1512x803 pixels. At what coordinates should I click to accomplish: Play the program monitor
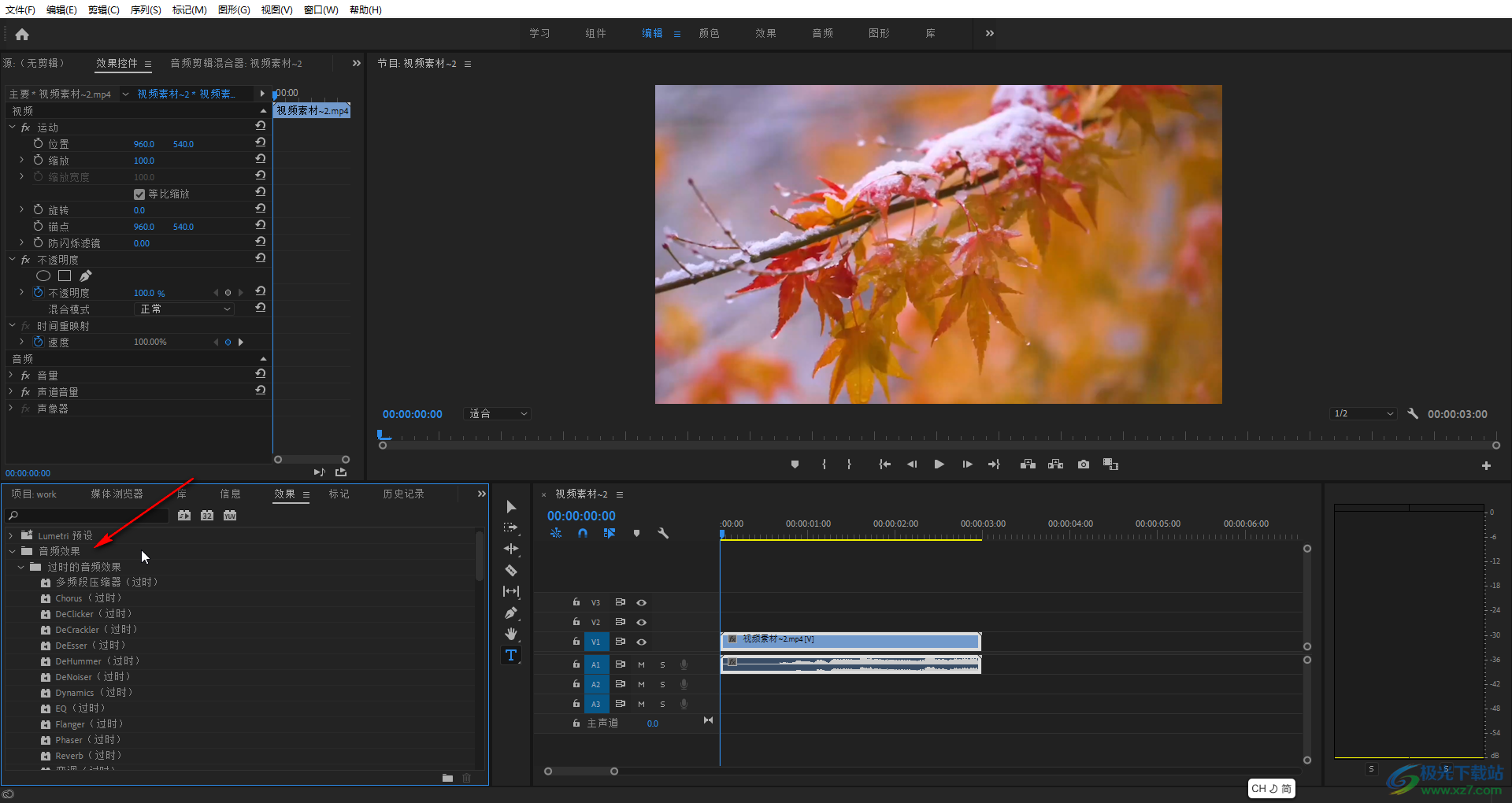click(x=939, y=464)
